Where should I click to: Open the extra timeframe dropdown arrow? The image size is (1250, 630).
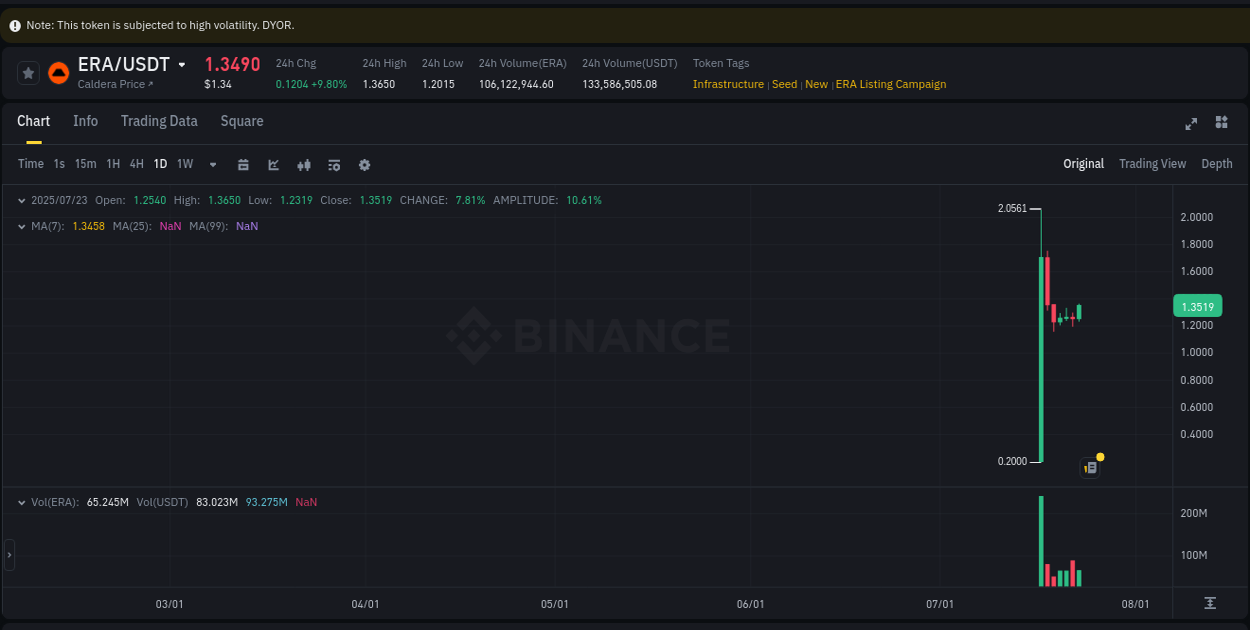[212, 164]
